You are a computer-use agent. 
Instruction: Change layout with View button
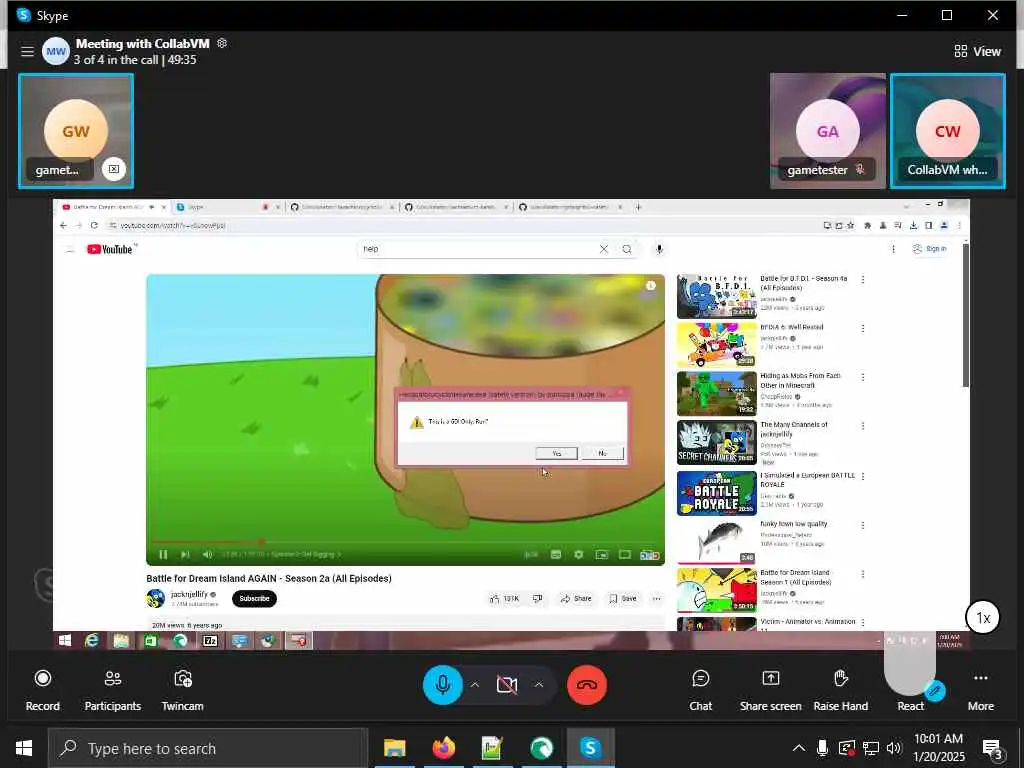(977, 51)
